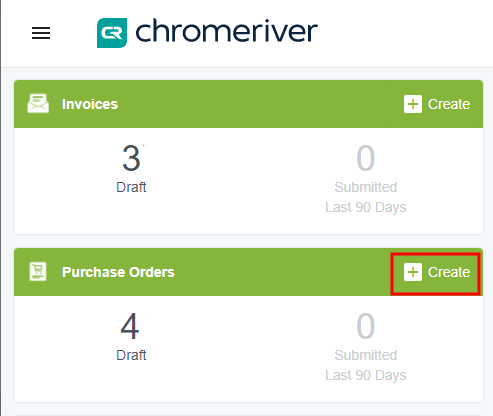View the 3 draft invoices
The image size is (493, 416).
[131, 158]
